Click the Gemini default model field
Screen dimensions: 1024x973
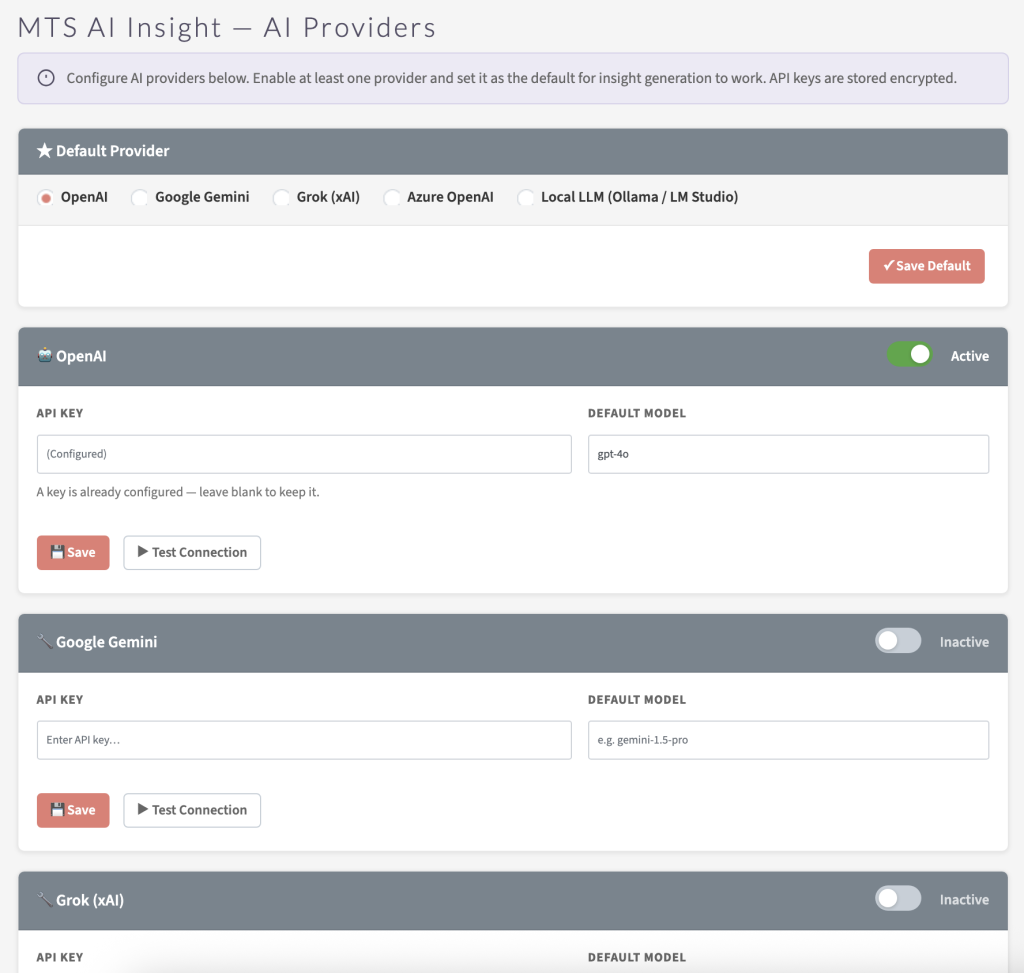[788, 740]
